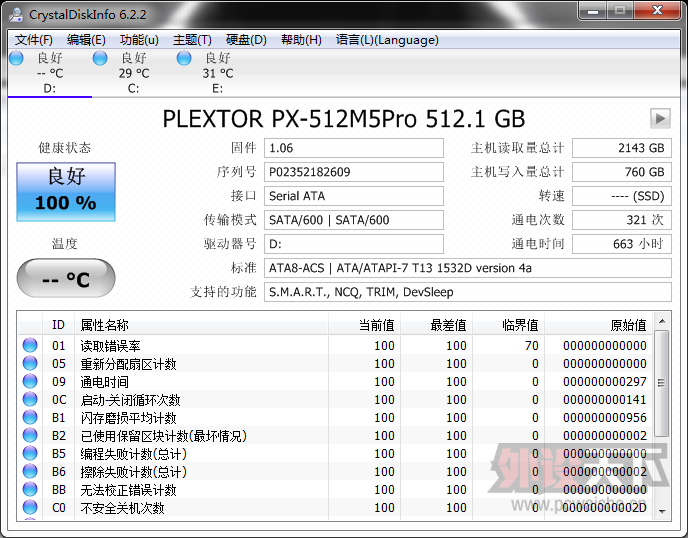
Task: Click the interface field Serial ATA
Action: [x=354, y=196]
